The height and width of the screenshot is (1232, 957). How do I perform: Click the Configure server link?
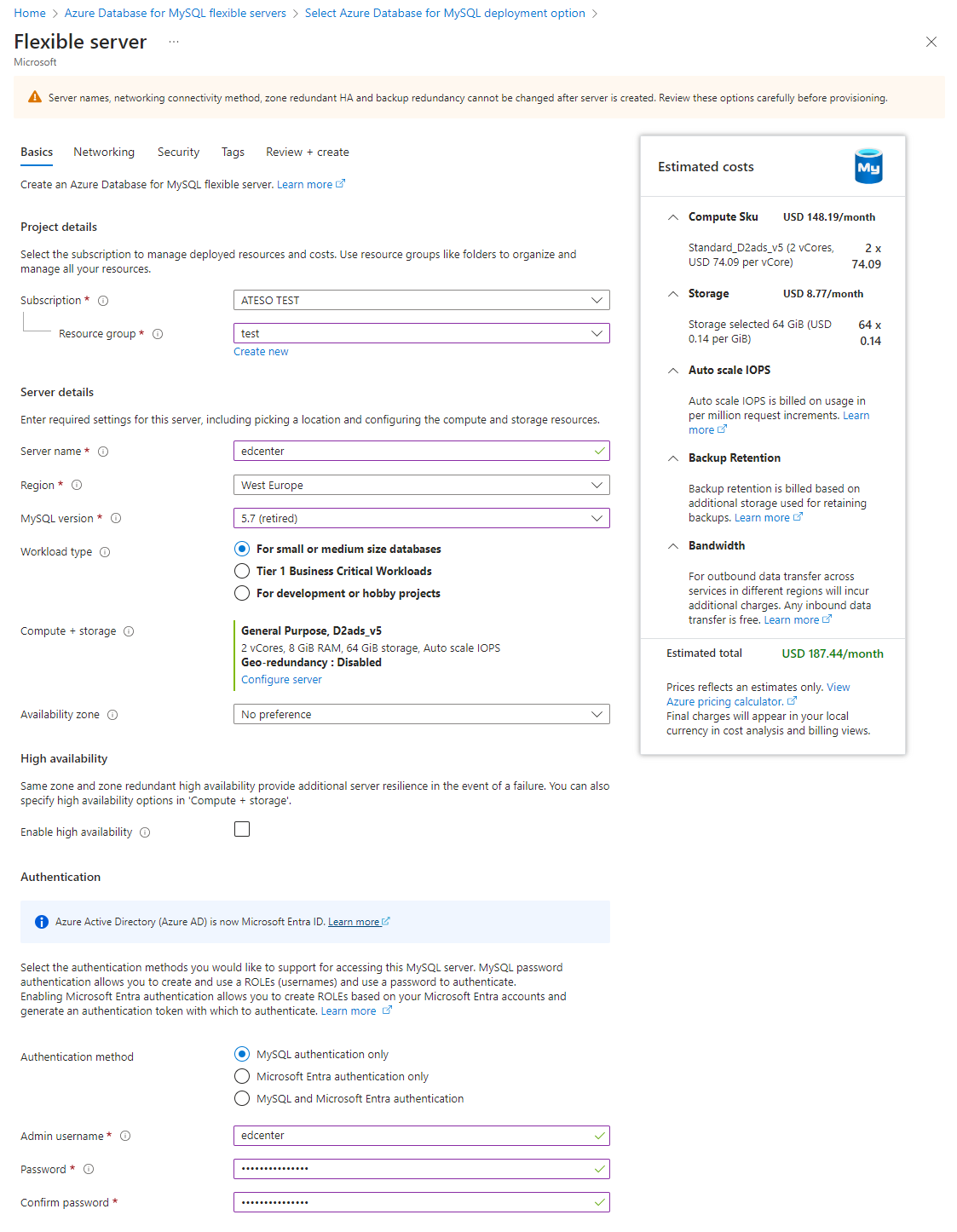coord(281,680)
